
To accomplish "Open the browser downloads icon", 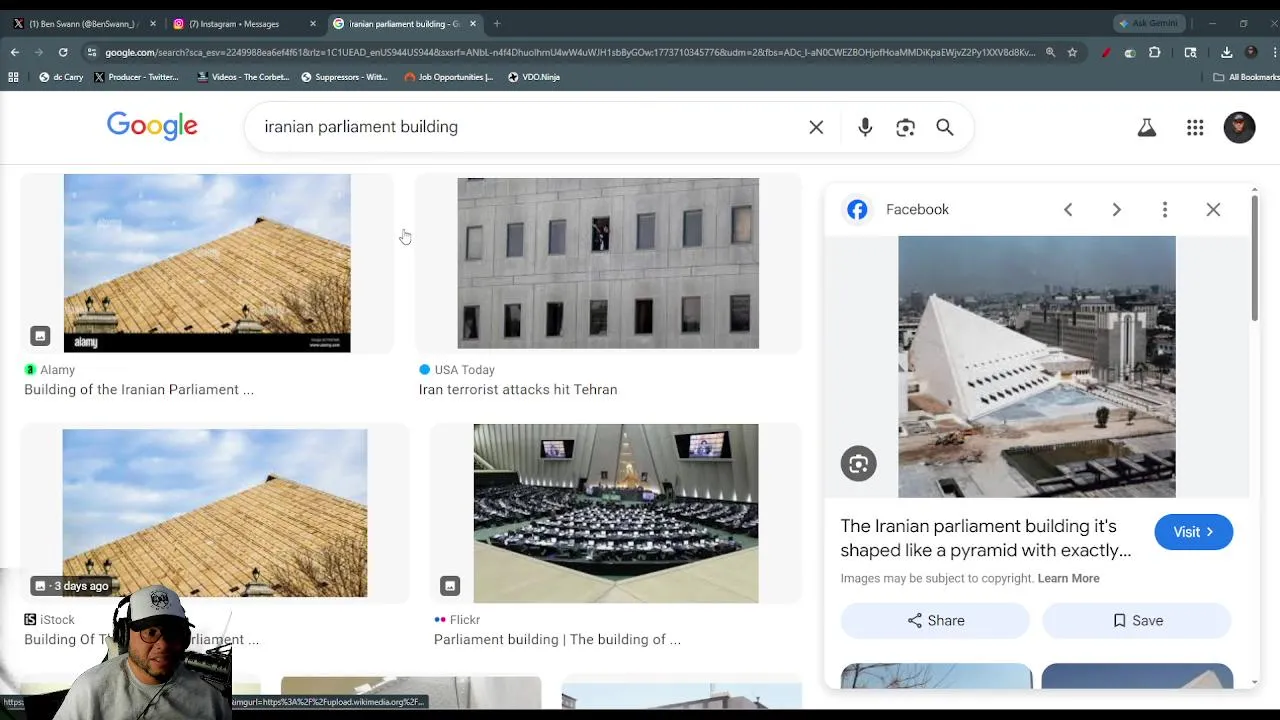I will tap(1227, 52).
